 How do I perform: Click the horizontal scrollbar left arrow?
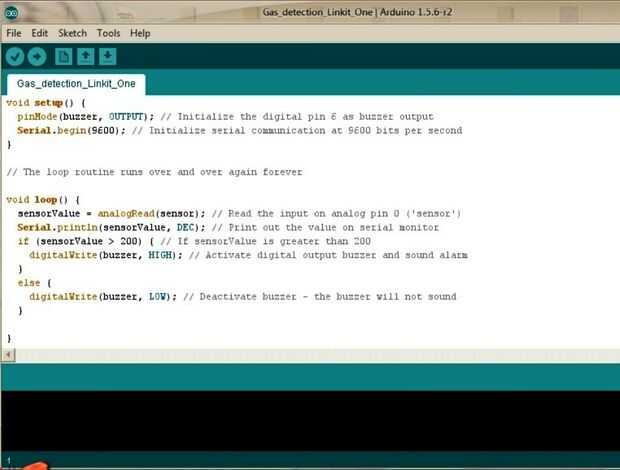8,355
